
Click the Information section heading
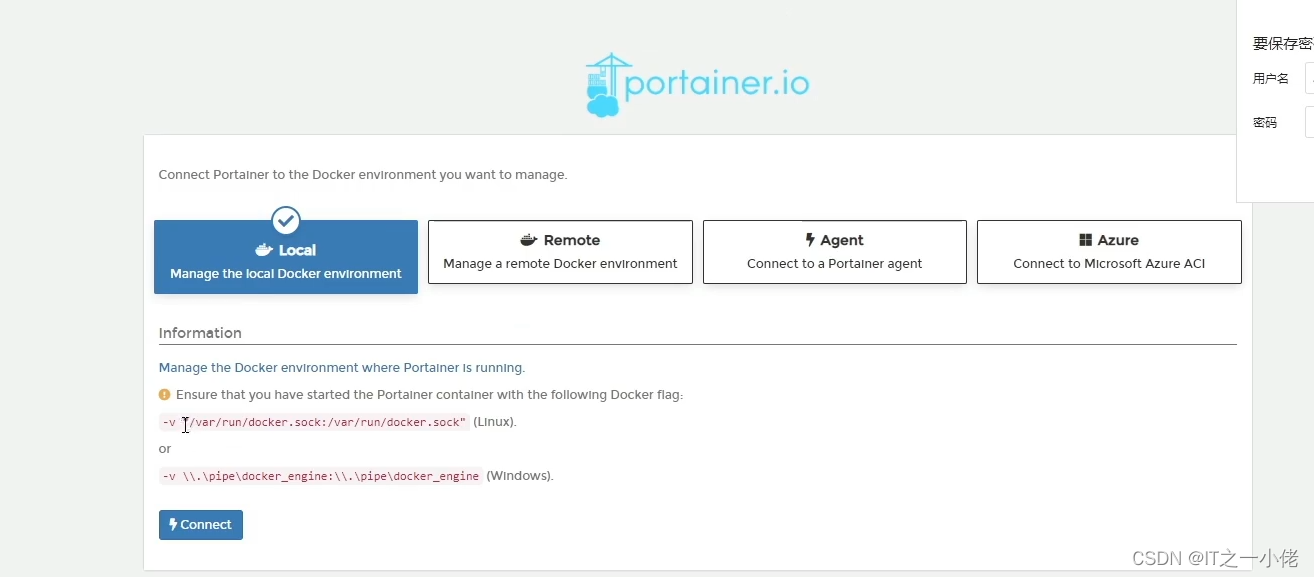(200, 333)
